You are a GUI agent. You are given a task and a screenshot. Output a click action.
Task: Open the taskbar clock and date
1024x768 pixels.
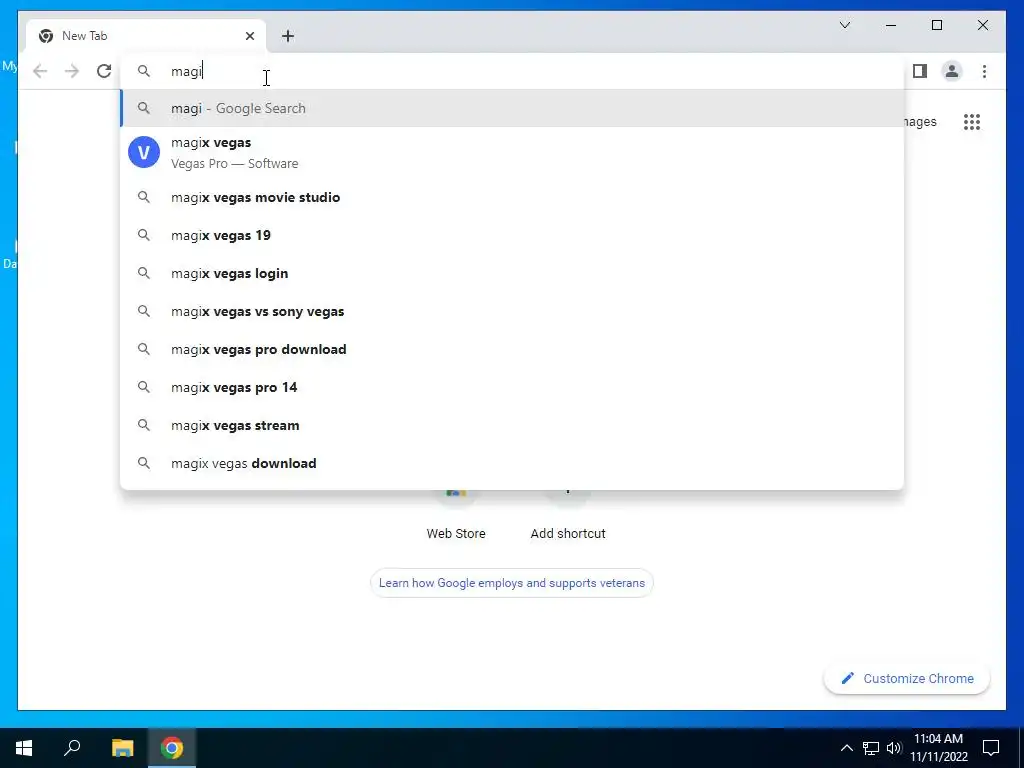coord(939,748)
